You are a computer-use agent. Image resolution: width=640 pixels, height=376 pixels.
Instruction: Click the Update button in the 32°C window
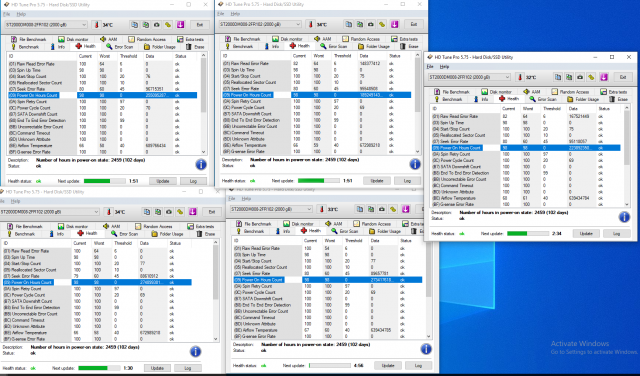coord(586,234)
